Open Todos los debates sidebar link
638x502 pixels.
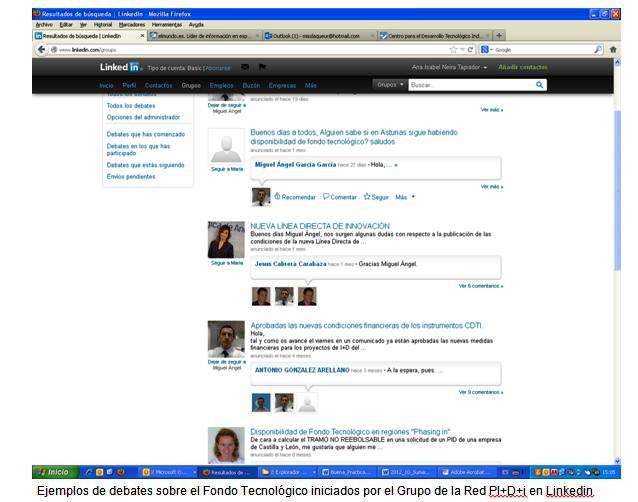131,106
